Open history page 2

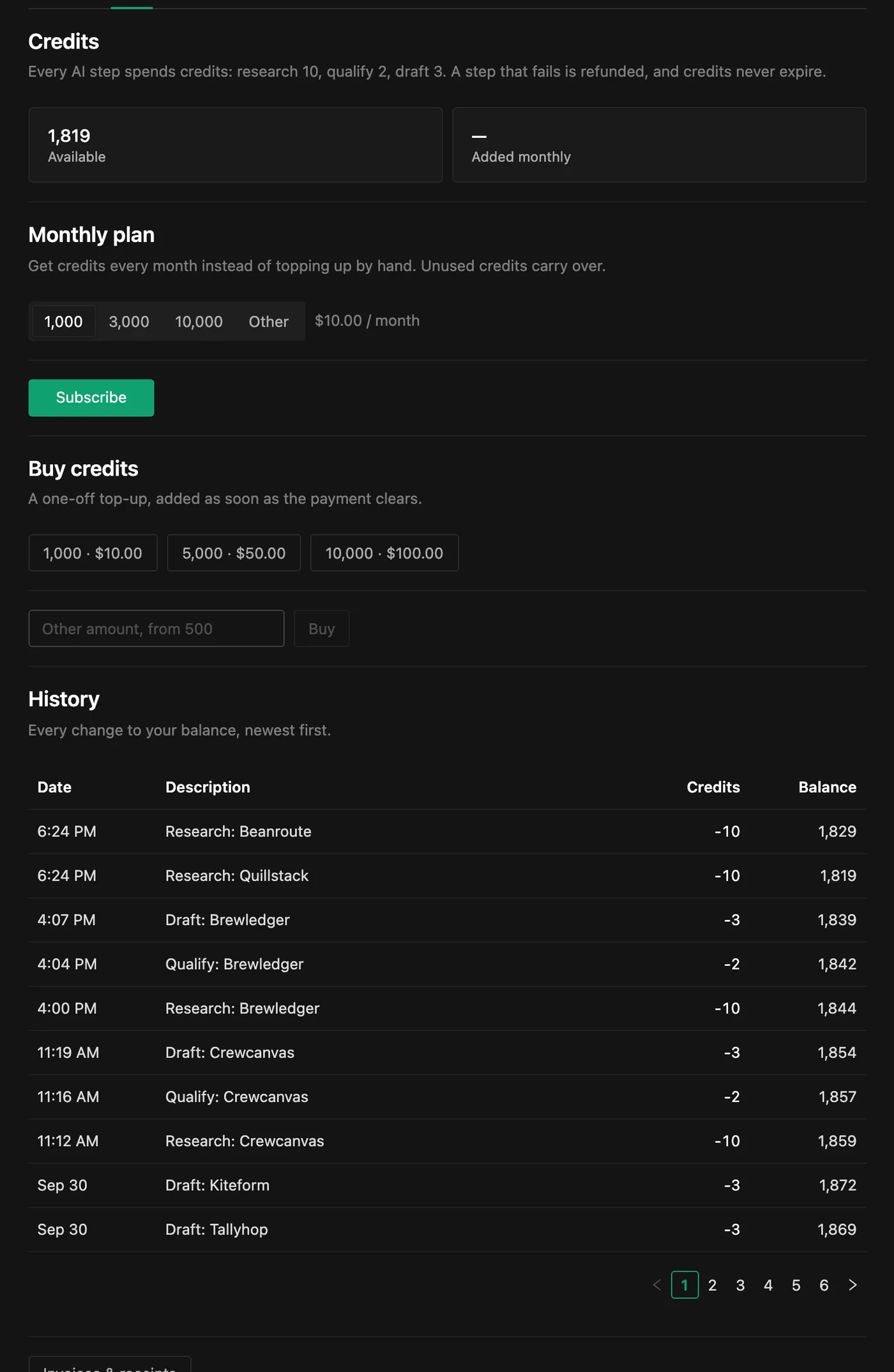(x=713, y=1285)
